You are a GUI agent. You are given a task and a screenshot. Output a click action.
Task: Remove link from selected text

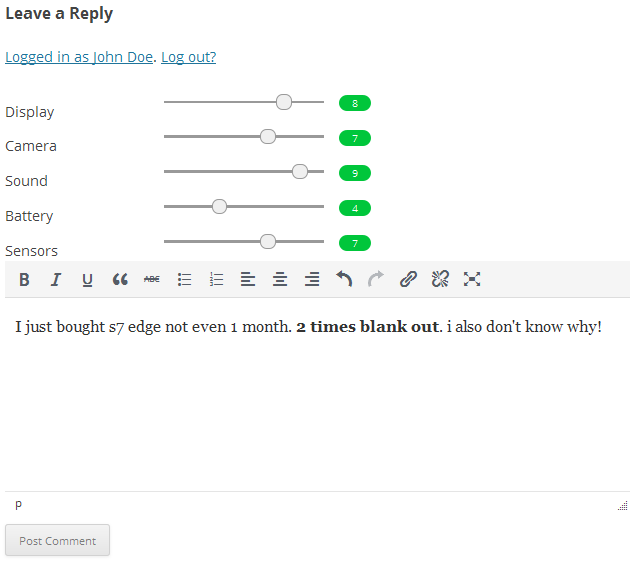click(440, 280)
